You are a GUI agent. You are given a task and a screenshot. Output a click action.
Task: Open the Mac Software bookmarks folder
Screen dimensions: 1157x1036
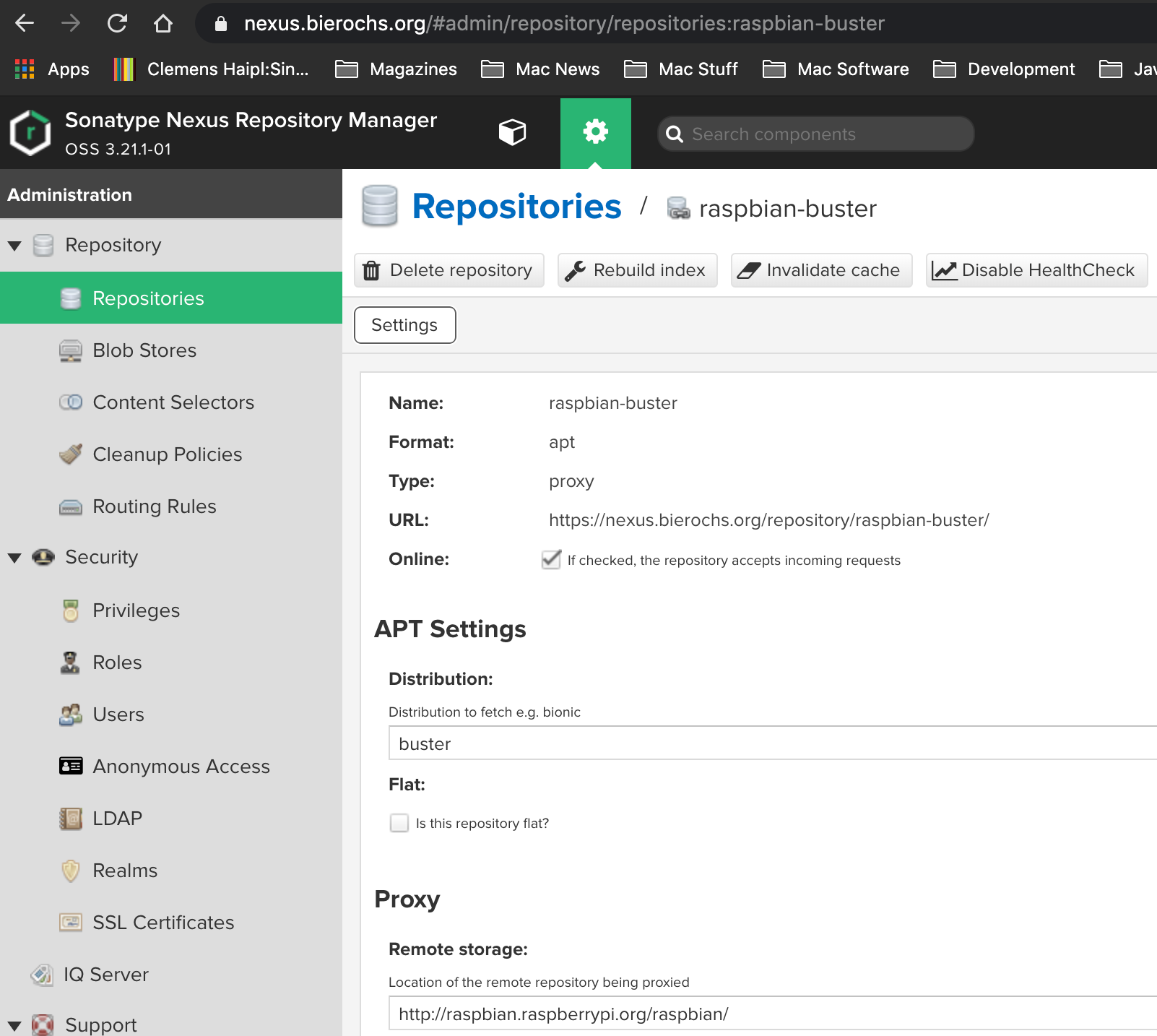836,69
